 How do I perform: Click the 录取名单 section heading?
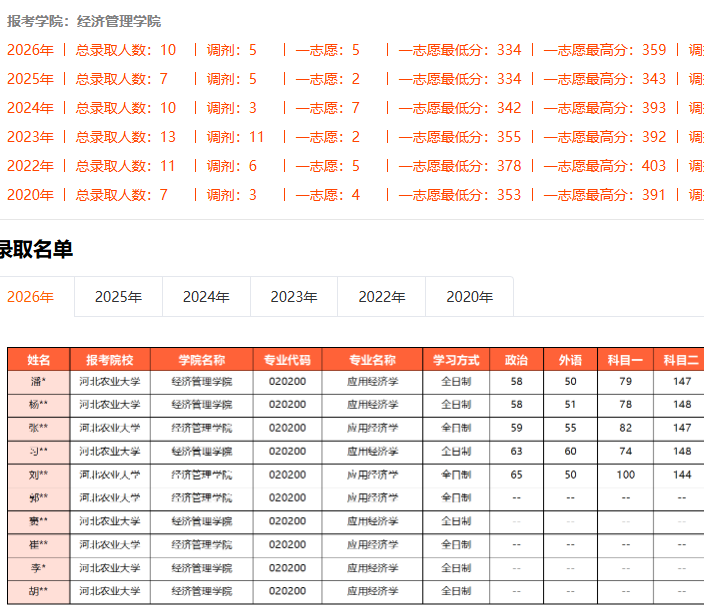pos(36,249)
